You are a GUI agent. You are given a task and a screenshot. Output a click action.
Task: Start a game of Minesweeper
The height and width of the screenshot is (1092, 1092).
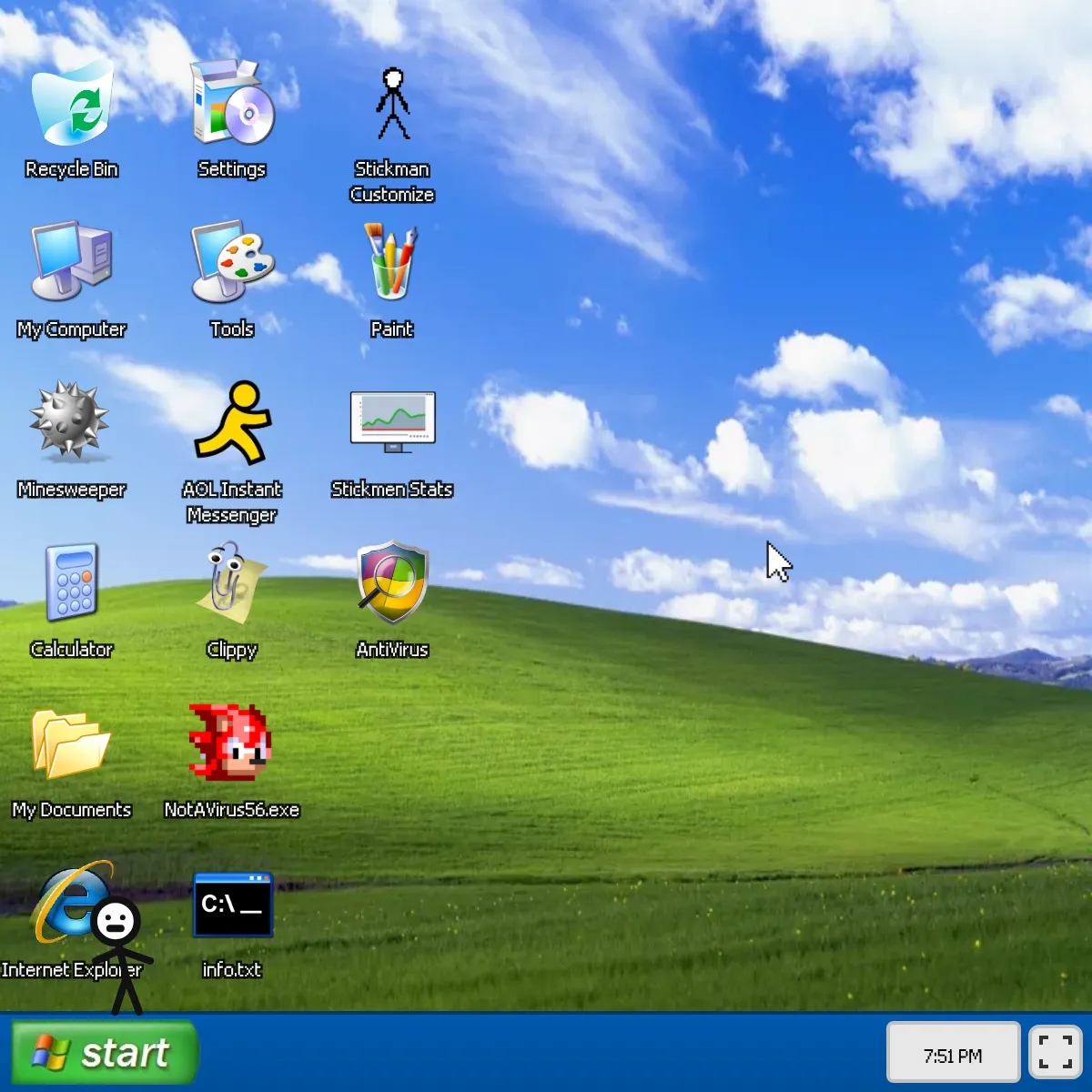71,423
